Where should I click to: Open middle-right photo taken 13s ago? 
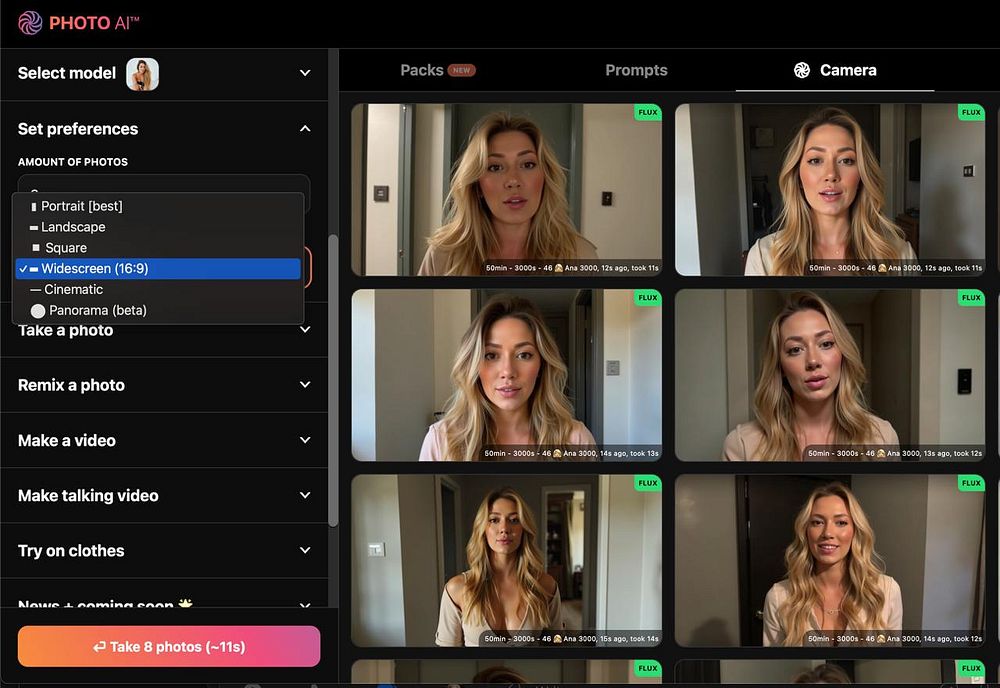(x=830, y=375)
